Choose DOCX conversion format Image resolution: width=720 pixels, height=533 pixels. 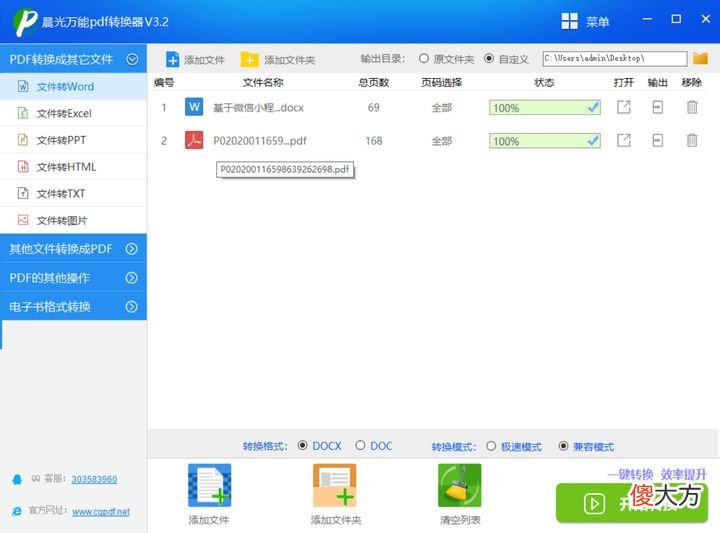pos(303,445)
